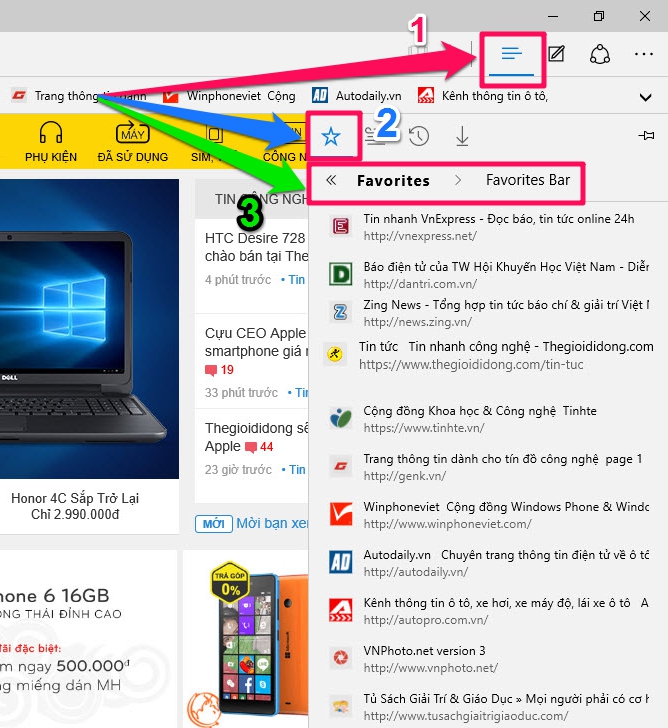Switch to the History tab icon
668x728 pixels.
point(418,136)
